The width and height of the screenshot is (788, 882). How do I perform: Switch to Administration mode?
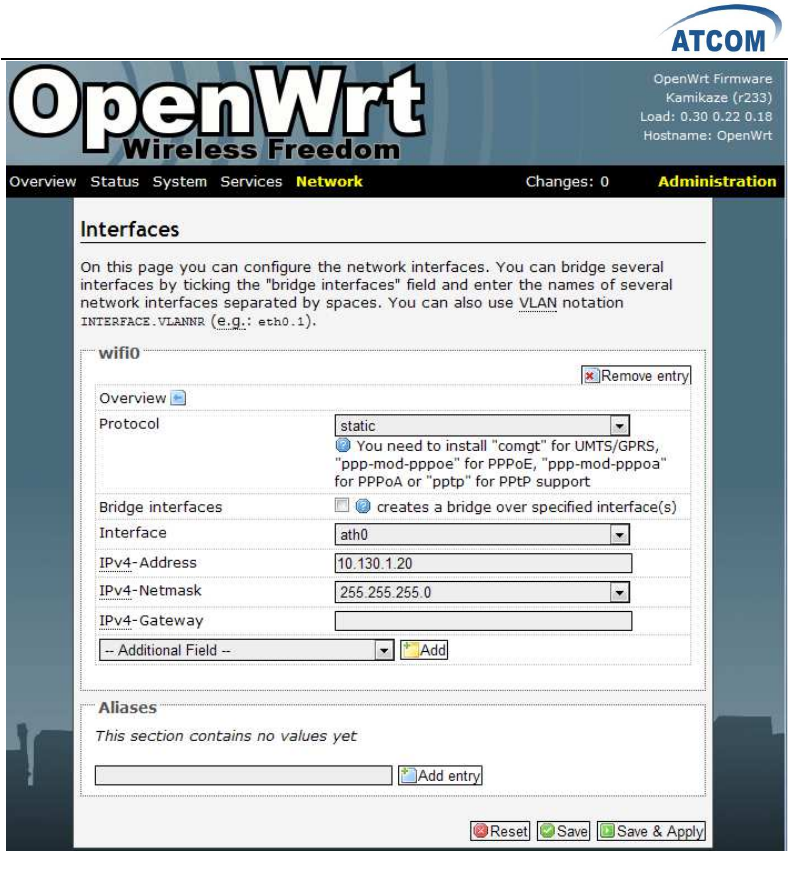coord(717,182)
